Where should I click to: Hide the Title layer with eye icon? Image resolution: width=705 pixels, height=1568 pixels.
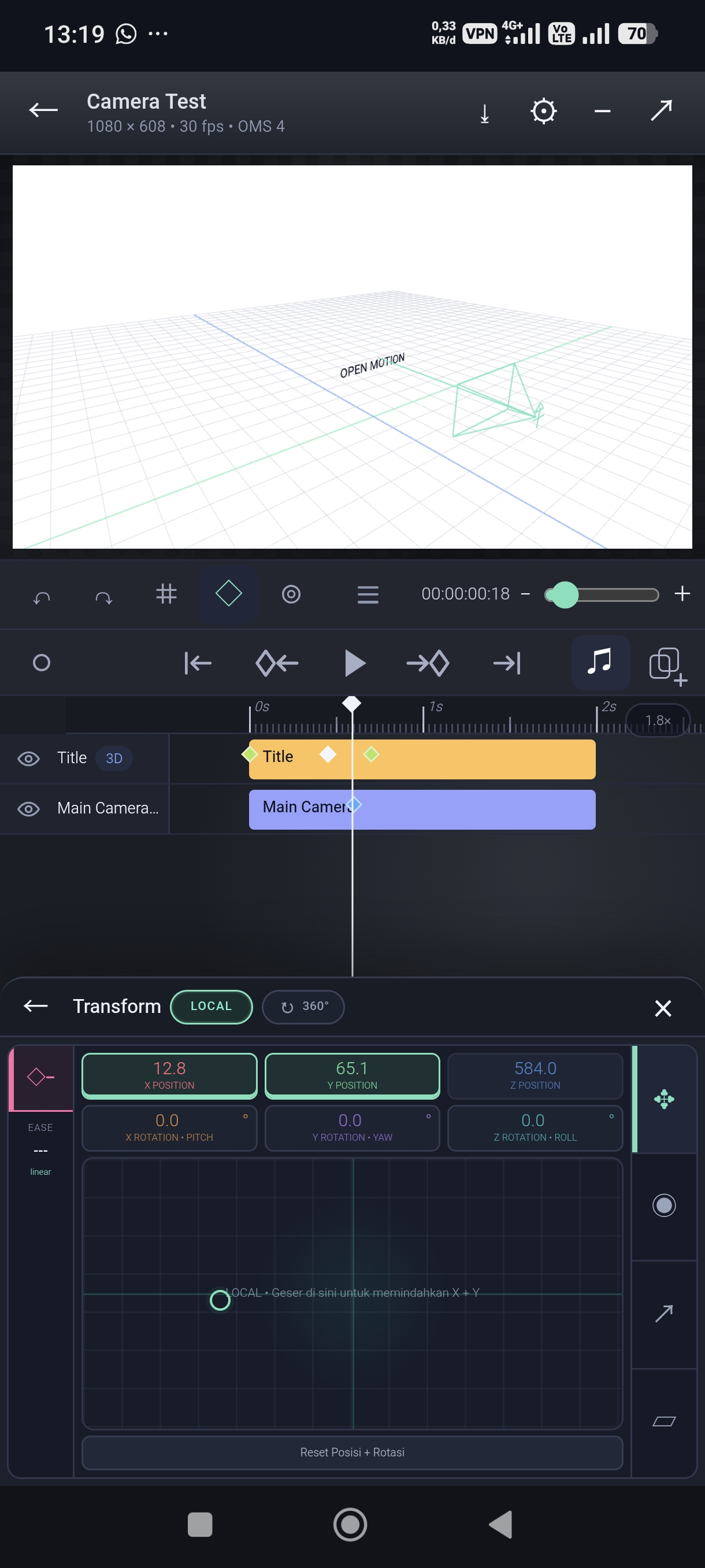[x=28, y=759]
